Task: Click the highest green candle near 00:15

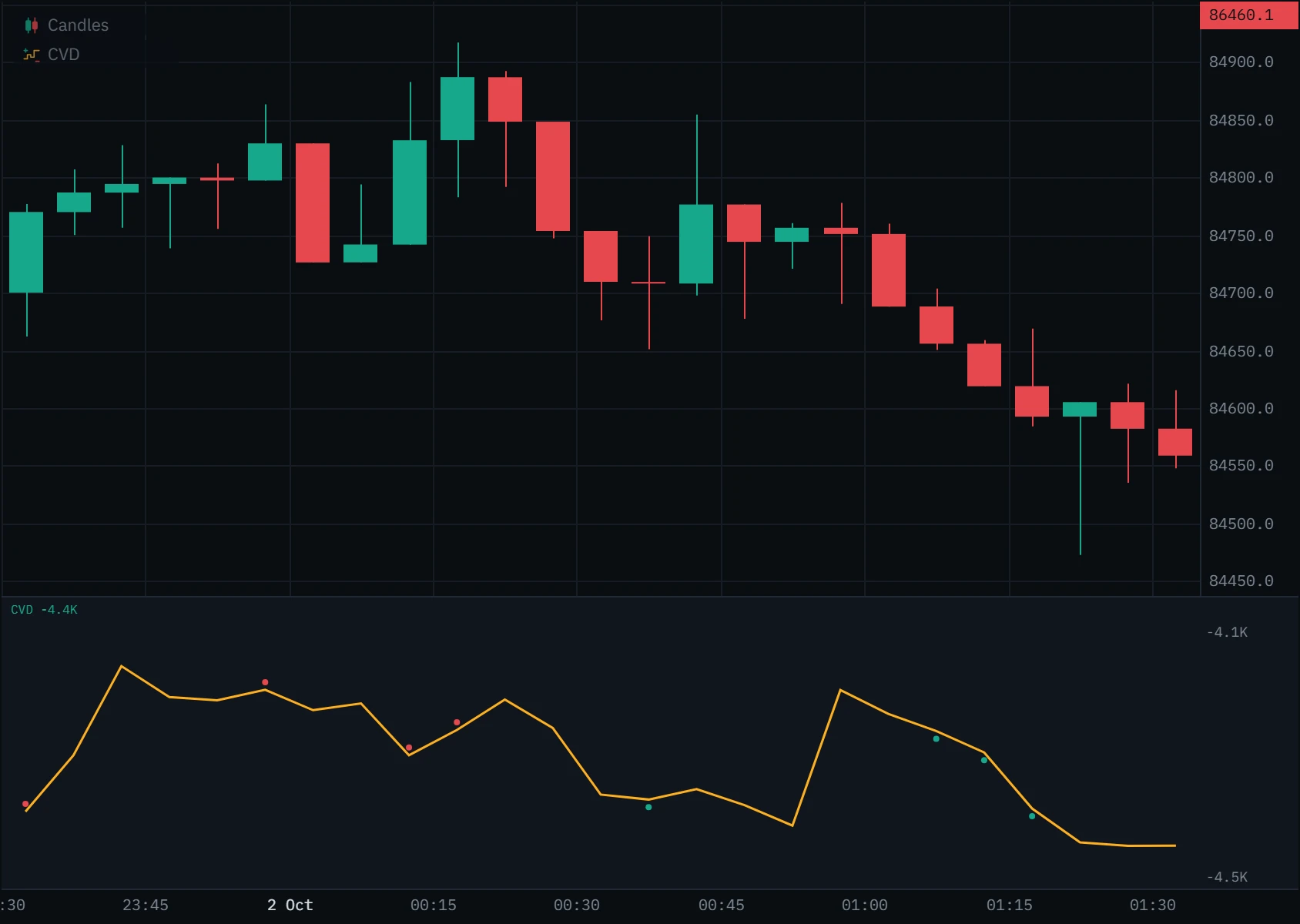Action: coord(457,109)
